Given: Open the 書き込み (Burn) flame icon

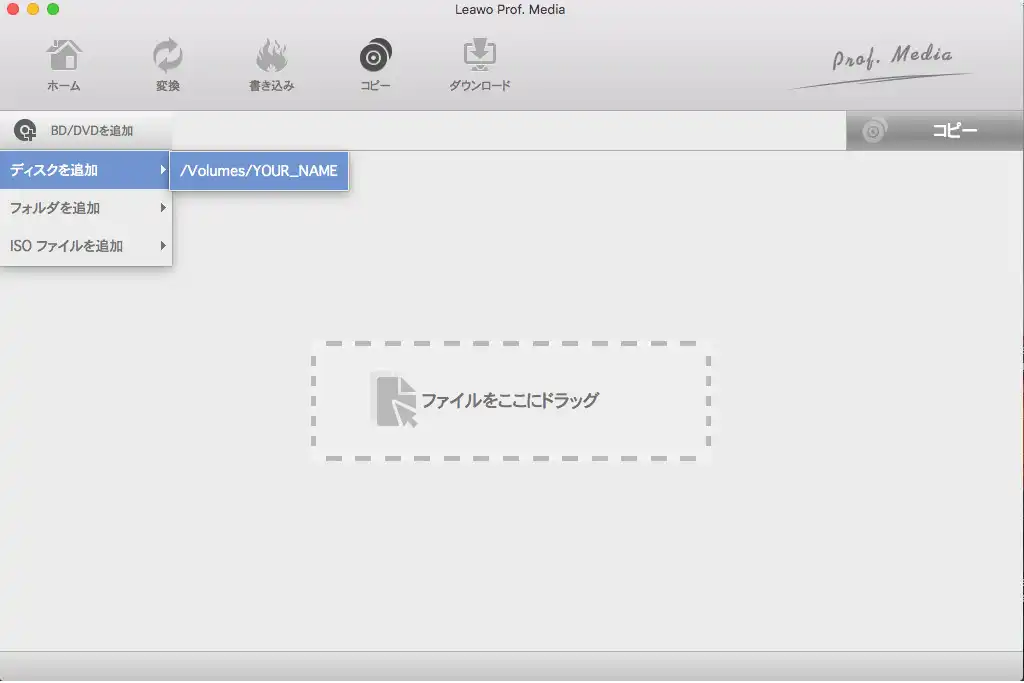Looking at the screenshot, I should pyautogui.click(x=271, y=55).
